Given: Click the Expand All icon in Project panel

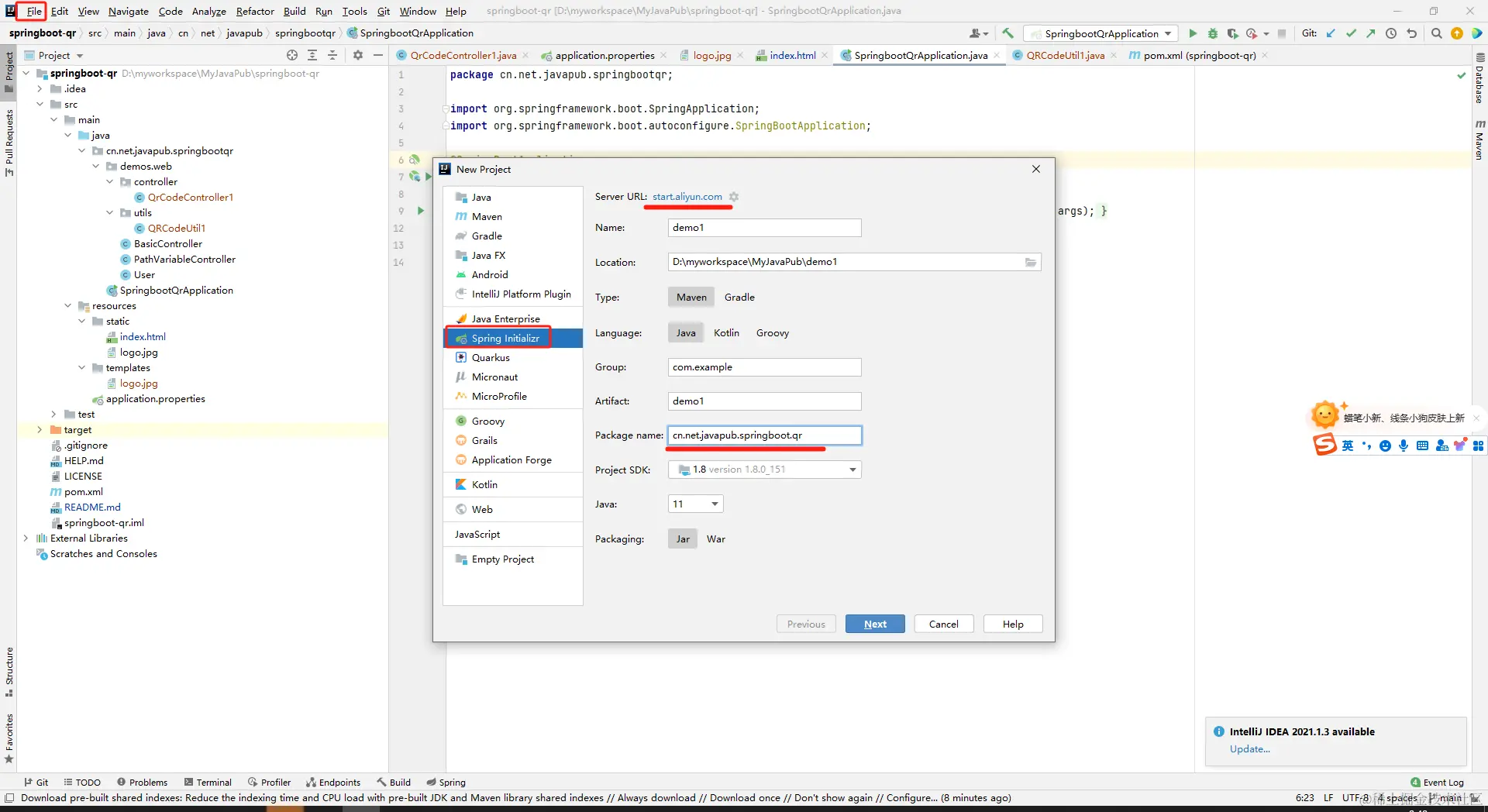Looking at the screenshot, I should coord(312,55).
